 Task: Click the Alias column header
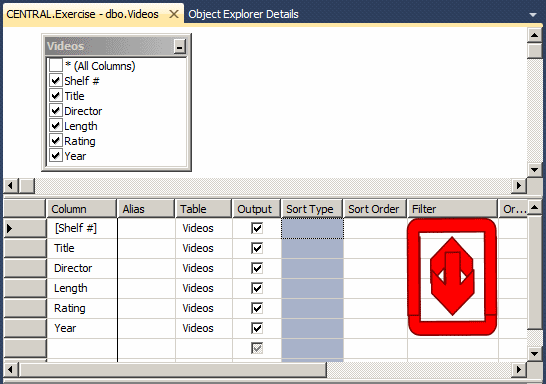click(146, 209)
